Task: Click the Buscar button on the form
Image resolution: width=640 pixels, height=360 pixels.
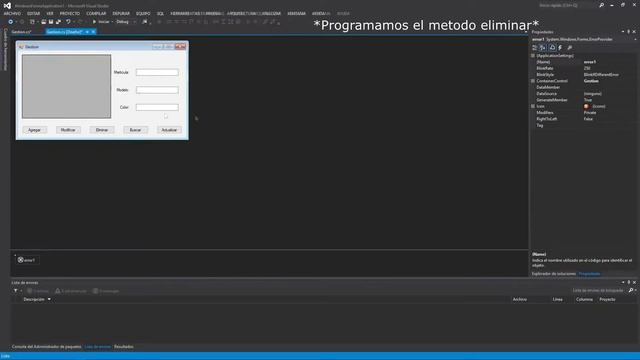Action: pos(136,130)
